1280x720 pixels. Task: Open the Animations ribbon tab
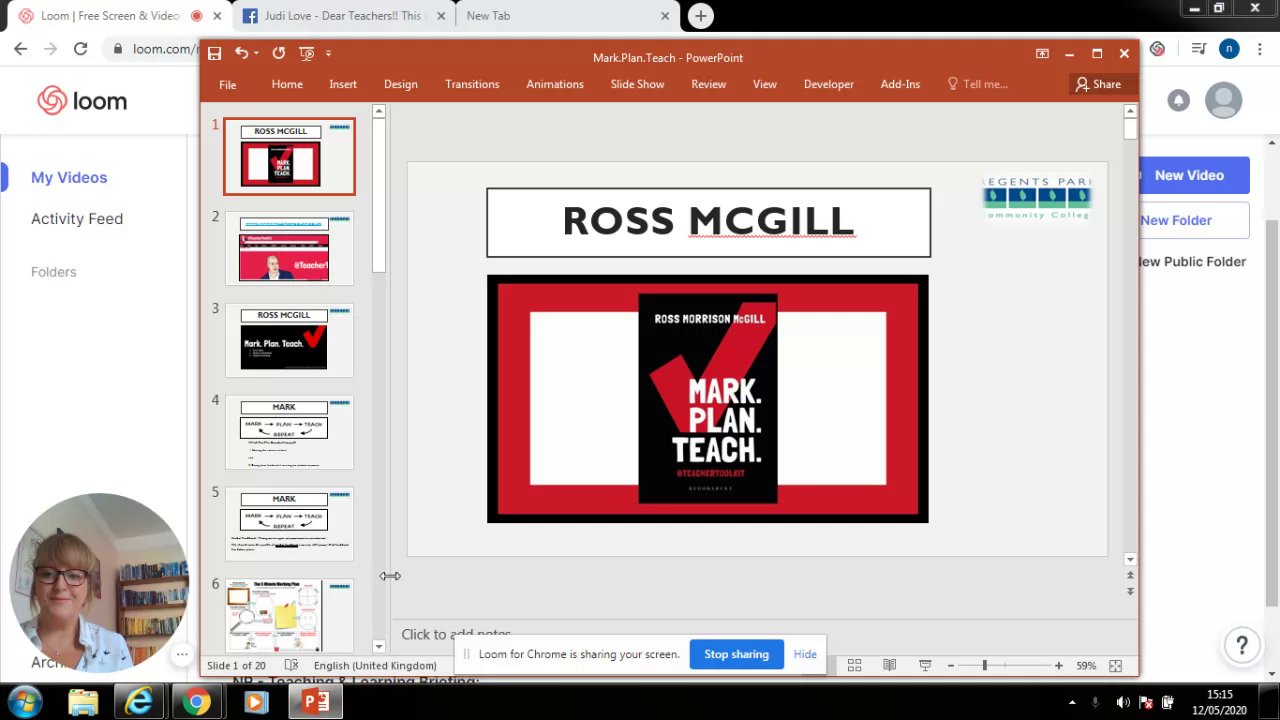[x=555, y=84]
